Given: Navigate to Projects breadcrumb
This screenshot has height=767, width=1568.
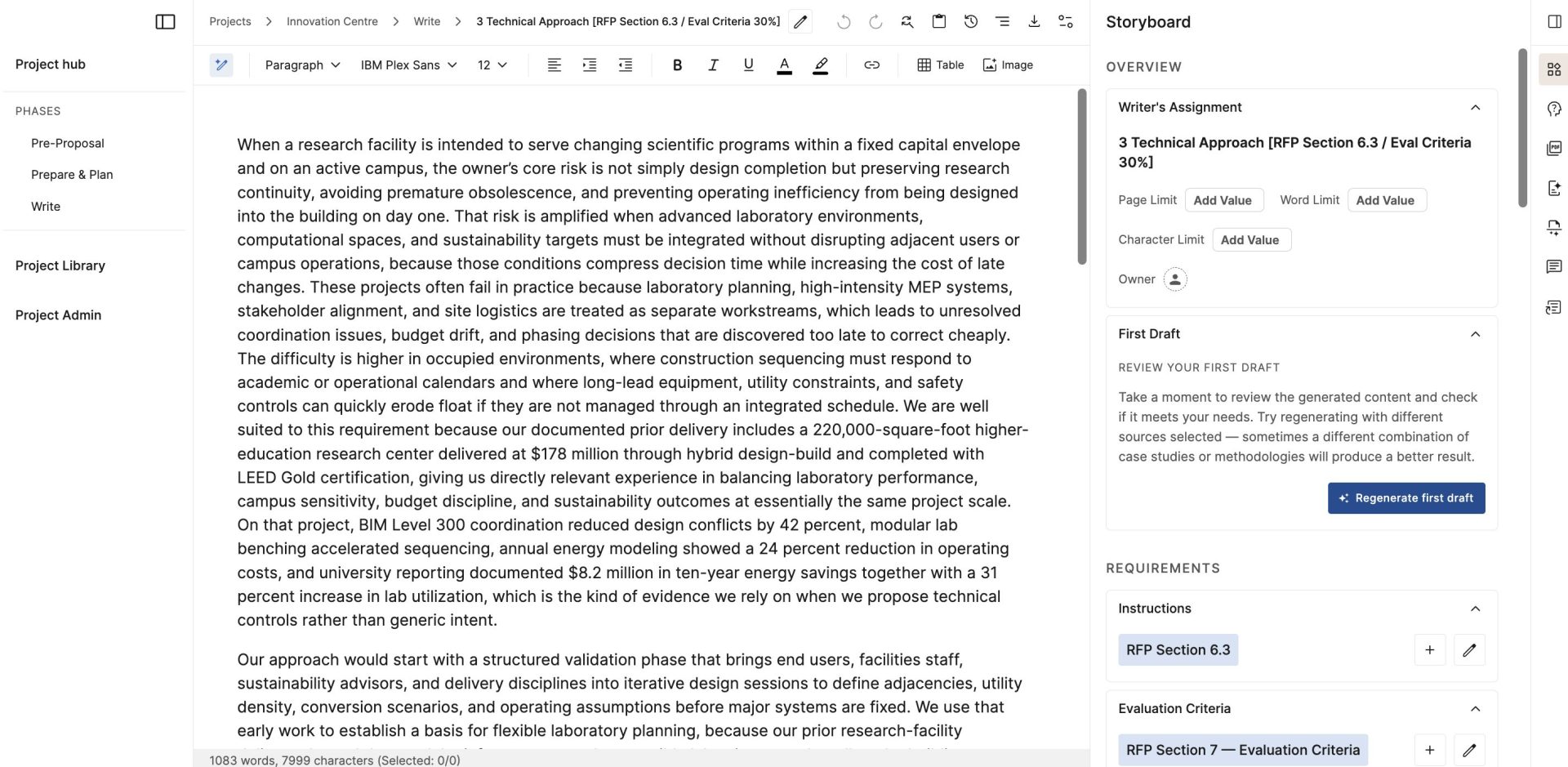Looking at the screenshot, I should pos(230,22).
